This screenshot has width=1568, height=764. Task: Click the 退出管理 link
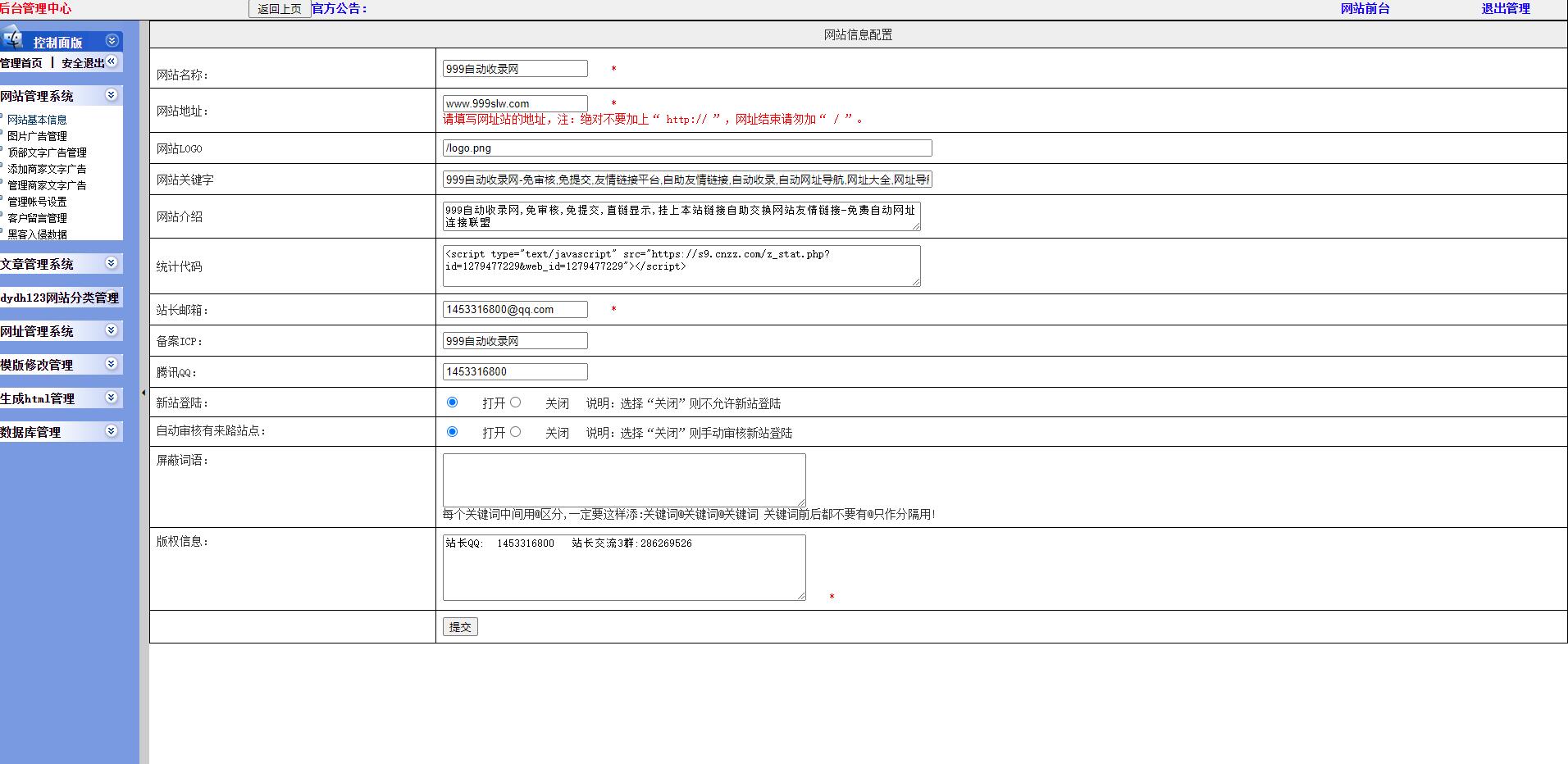click(1506, 9)
